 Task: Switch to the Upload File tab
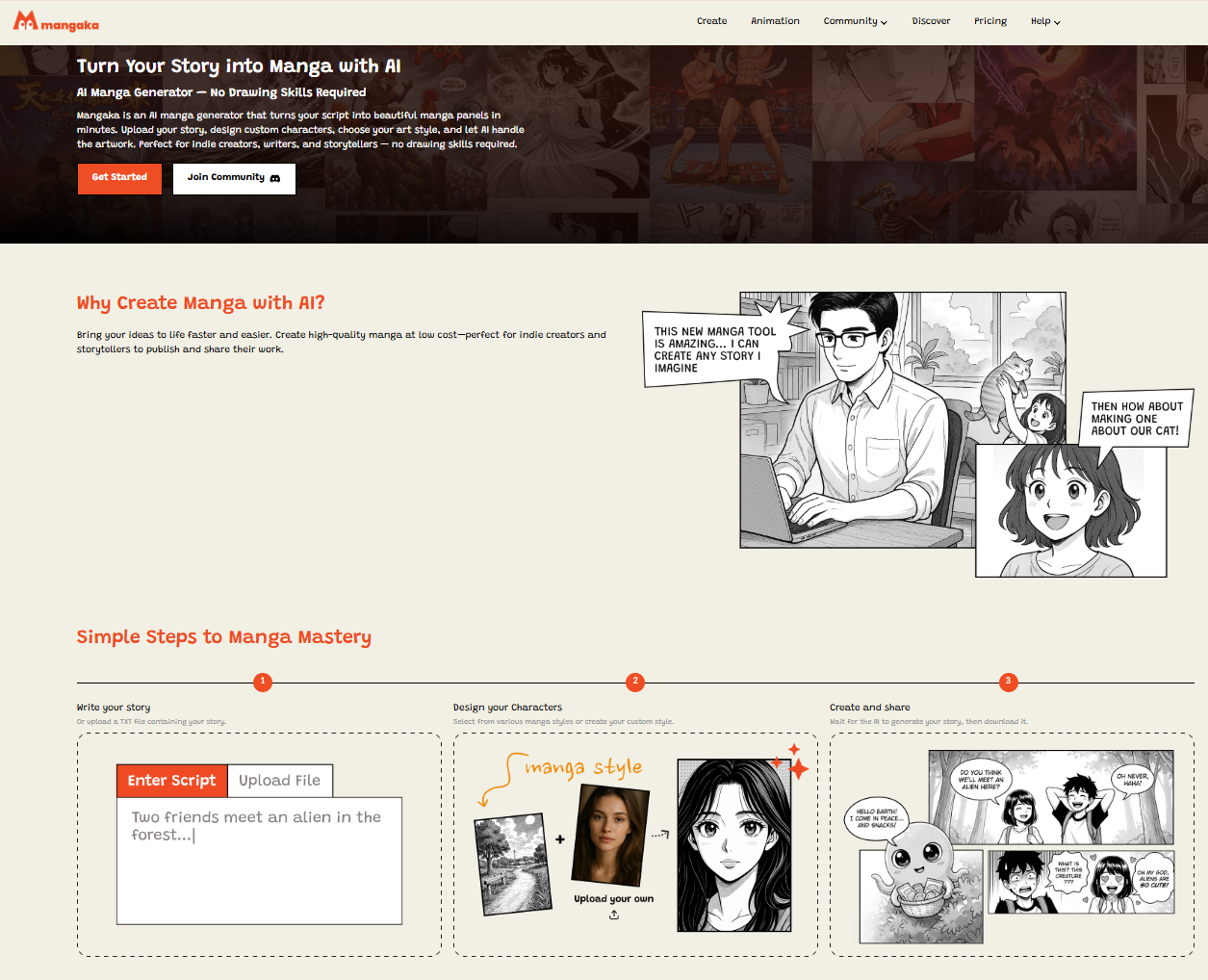(280, 781)
